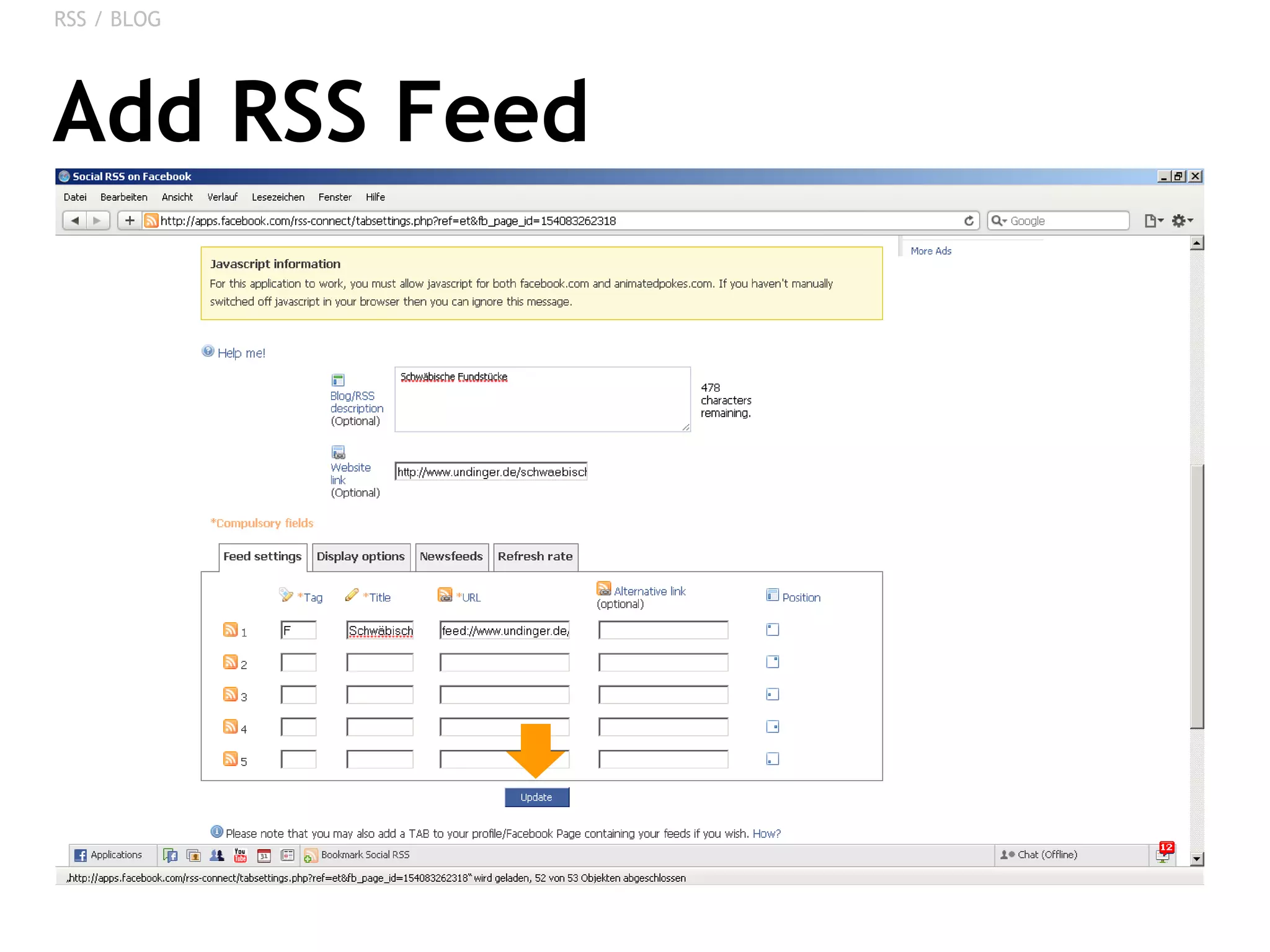Open the page menu icon in the toolbar
This screenshot has width=1270, height=952.
[x=1153, y=221]
